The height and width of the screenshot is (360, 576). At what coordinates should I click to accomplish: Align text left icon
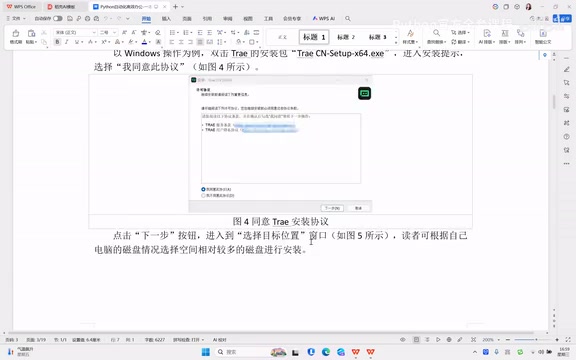[x=172, y=42]
